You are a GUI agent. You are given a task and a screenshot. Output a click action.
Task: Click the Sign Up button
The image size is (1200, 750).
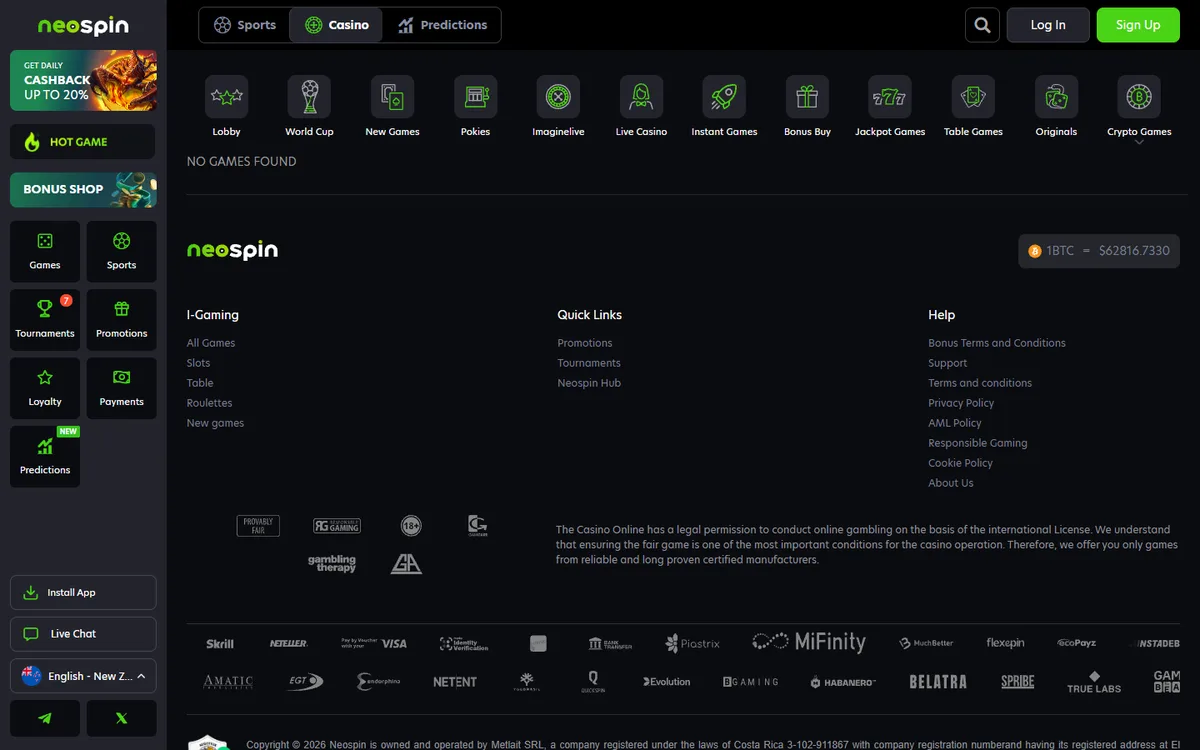click(x=1138, y=25)
